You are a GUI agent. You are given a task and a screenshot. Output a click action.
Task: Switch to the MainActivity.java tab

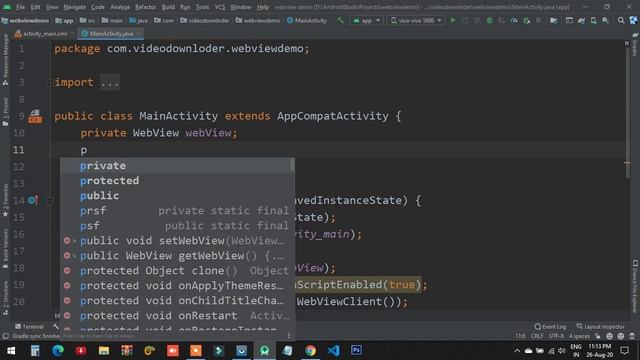110,33
